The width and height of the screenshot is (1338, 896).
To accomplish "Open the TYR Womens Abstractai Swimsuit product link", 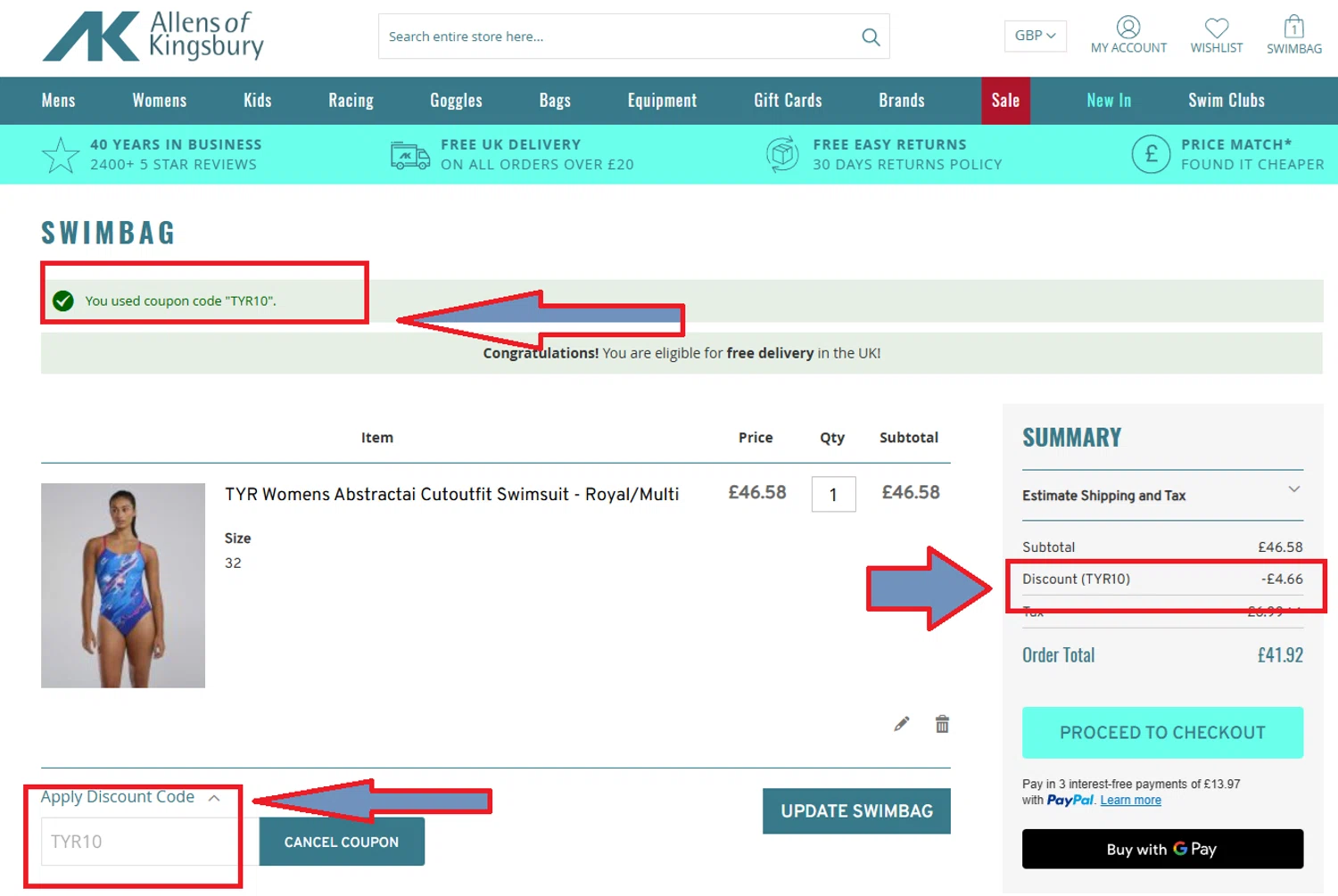I will [451, 494].
